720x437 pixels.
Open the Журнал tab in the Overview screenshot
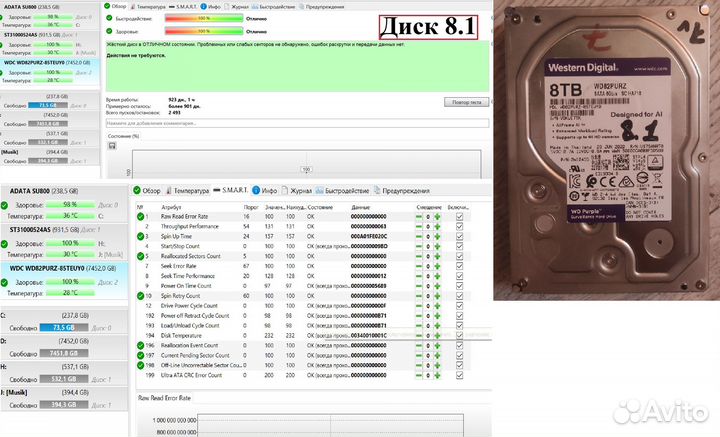[236, 7]
